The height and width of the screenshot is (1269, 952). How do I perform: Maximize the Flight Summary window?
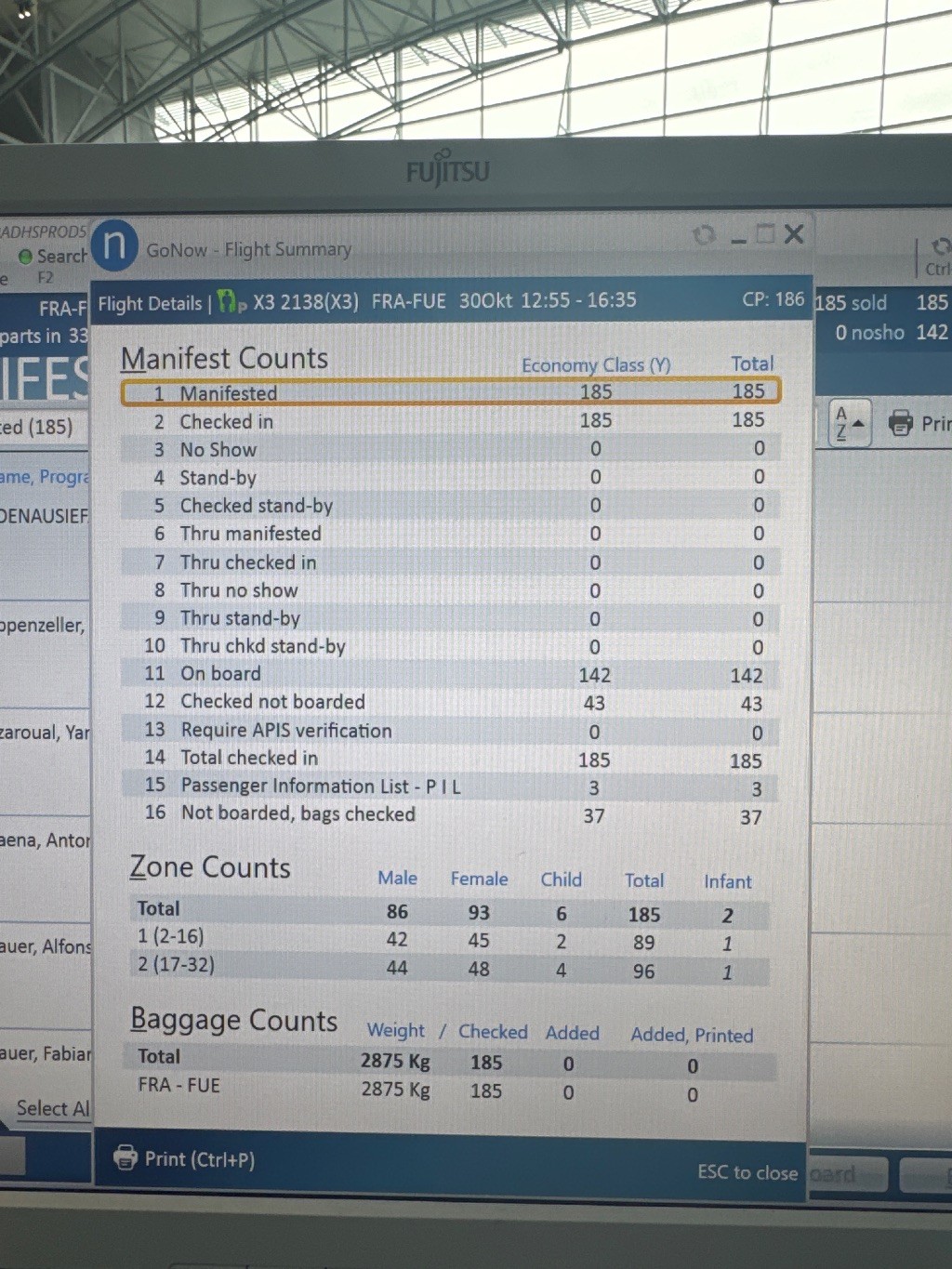click(x=765, y=234)
